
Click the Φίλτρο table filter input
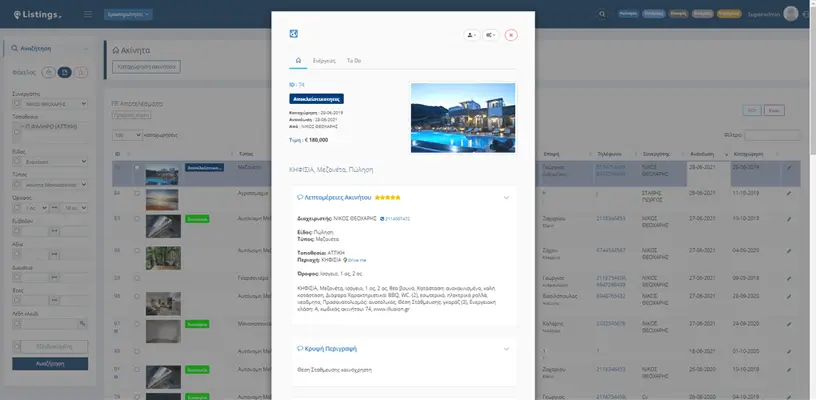pyautogui.click(x=772, y=135)
